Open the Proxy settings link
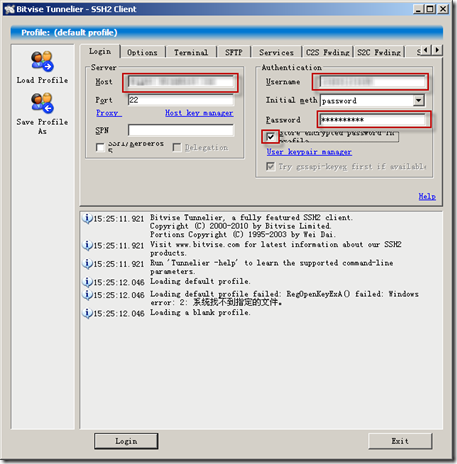The height and width of the screenshot is (464, 457). click(109, 113)
